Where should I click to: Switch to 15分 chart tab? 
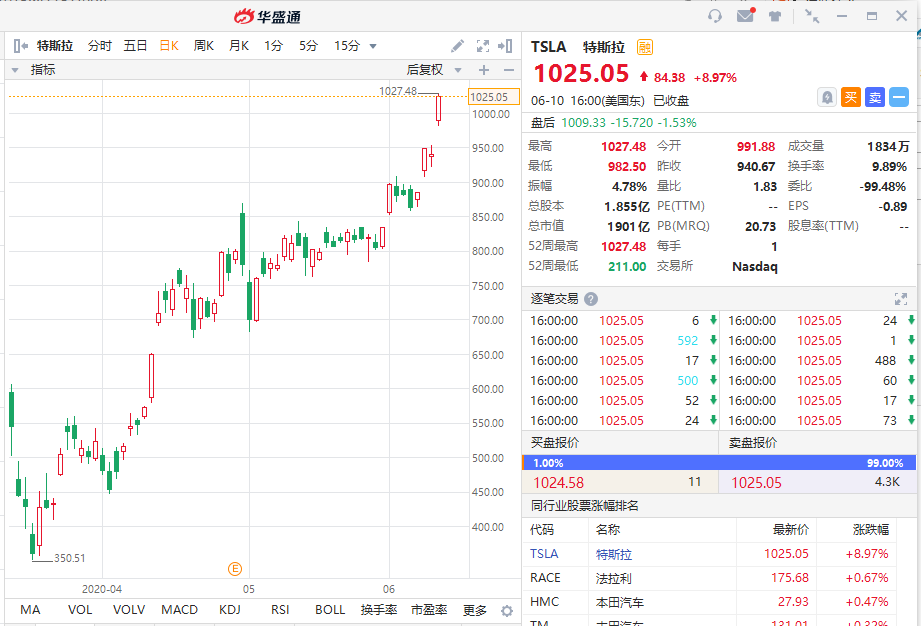pos(347,46)
